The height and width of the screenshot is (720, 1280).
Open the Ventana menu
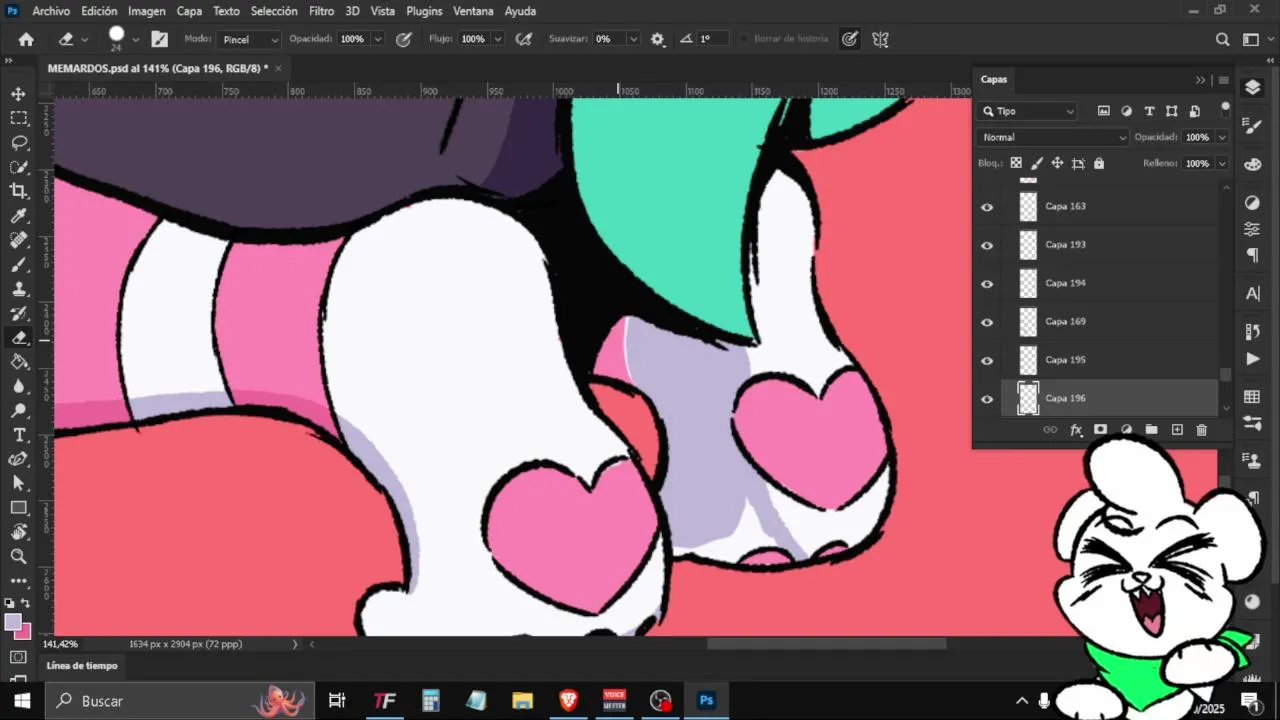click(x=473, y=11)
